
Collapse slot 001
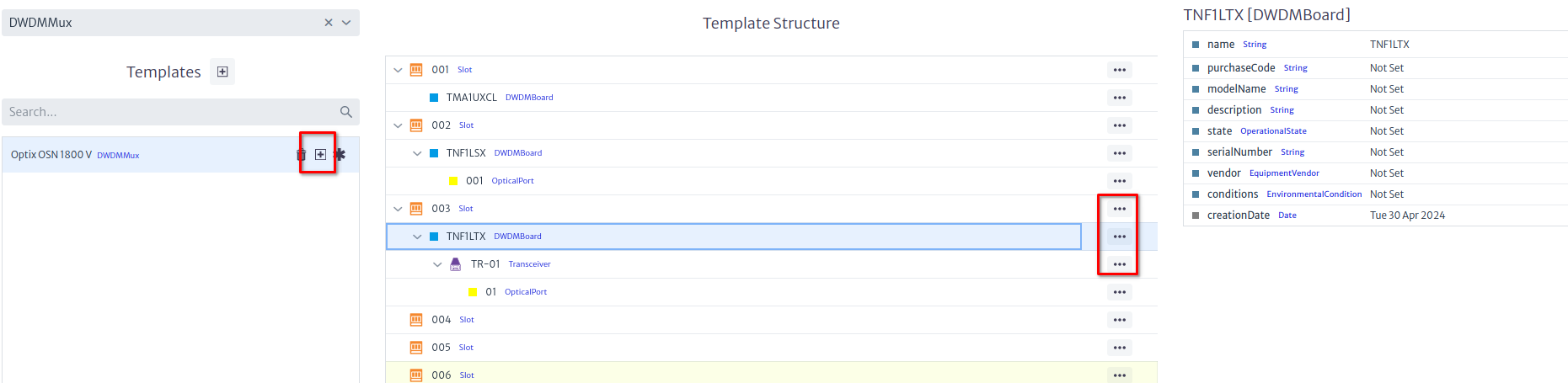[x=398, y=70]
